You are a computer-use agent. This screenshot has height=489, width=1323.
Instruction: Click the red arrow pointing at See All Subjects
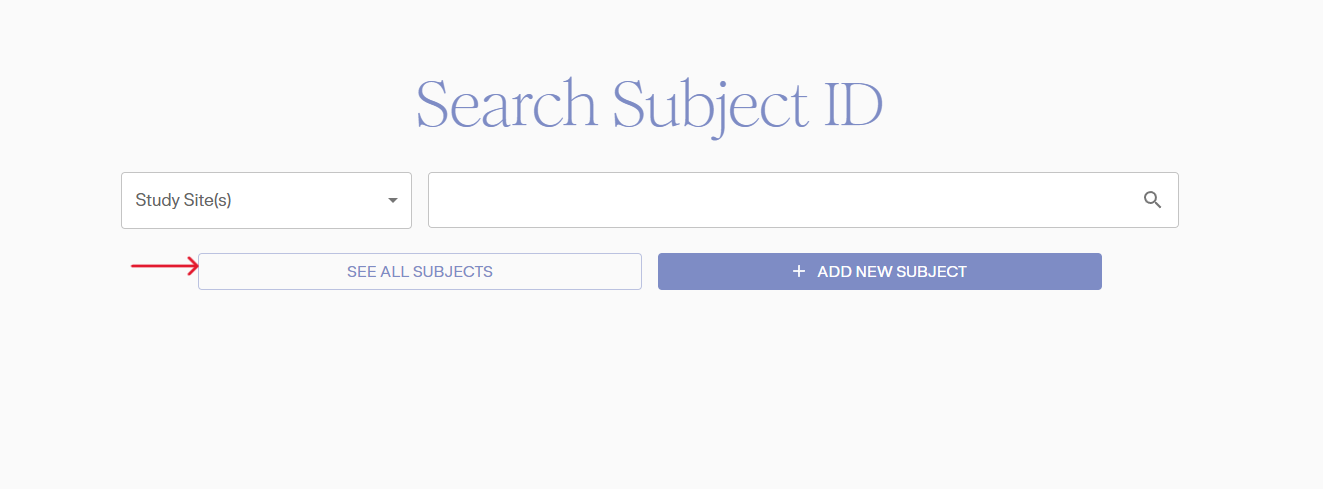(x=165, y=265)
